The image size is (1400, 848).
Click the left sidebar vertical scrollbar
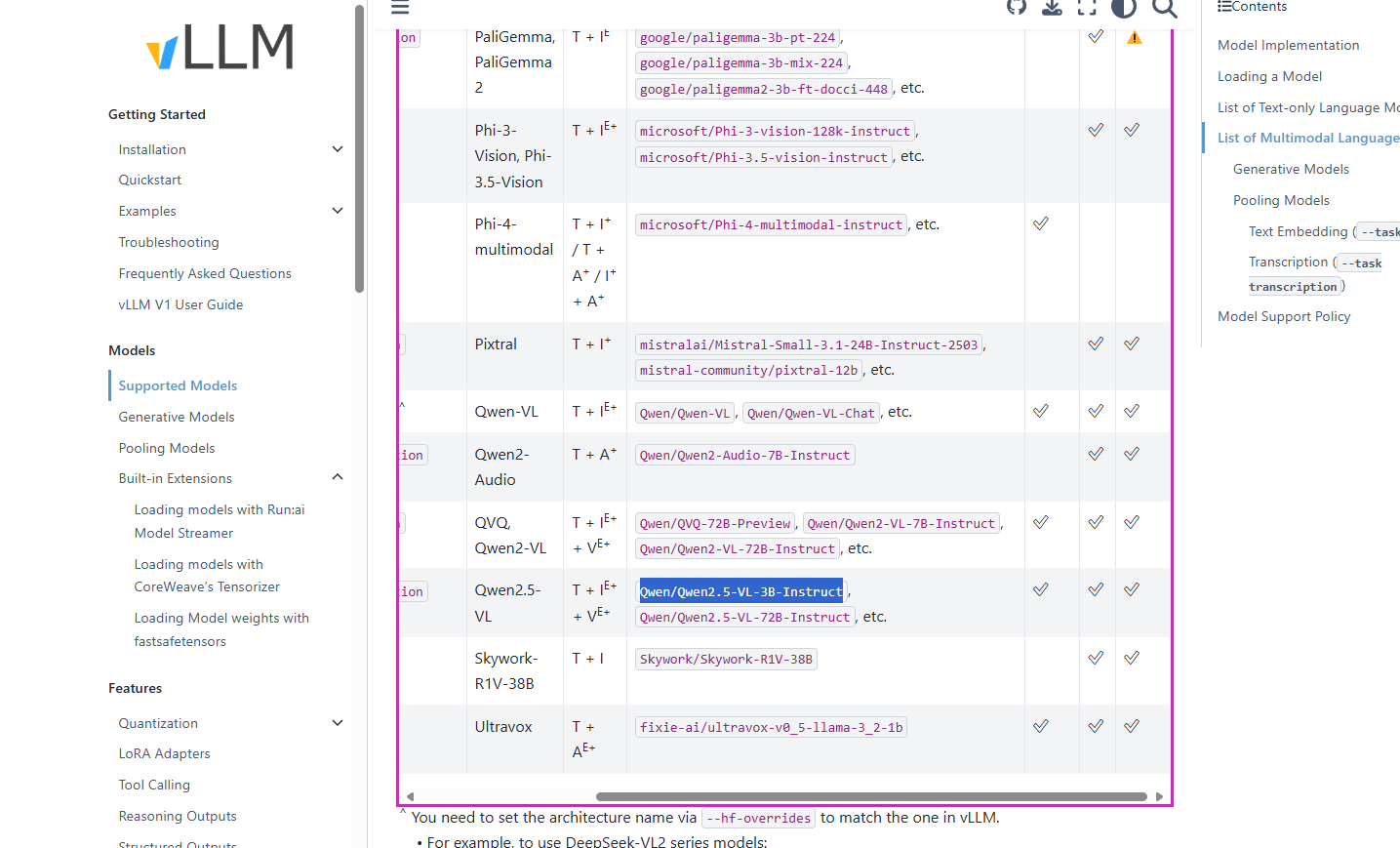pyautogui.click(x=360, y=148)
